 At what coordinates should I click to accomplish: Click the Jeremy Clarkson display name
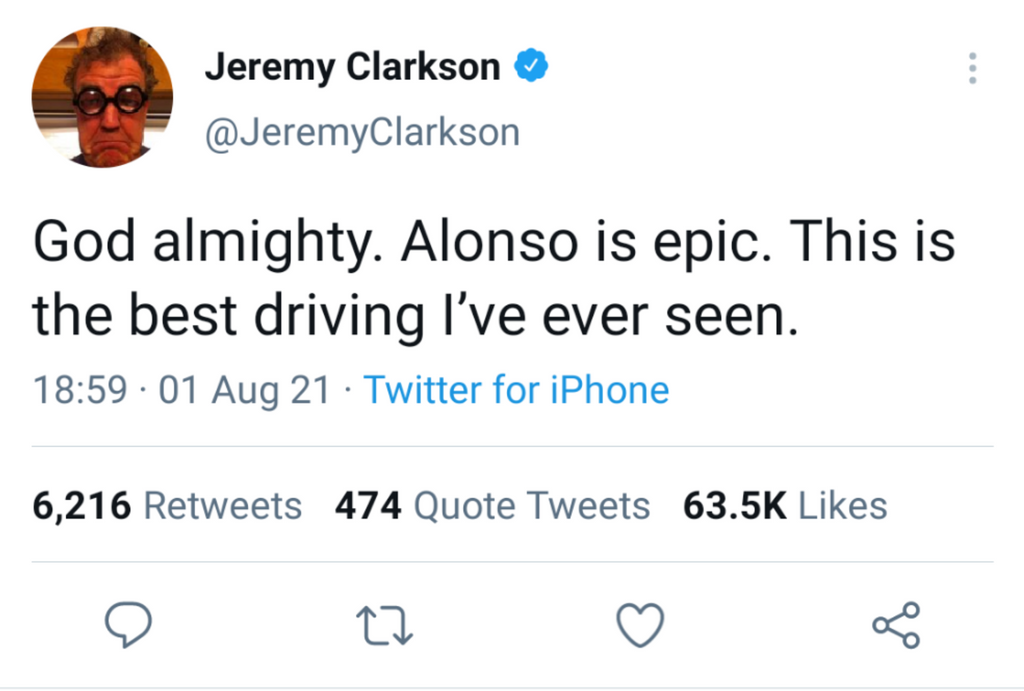pos(352,67)
